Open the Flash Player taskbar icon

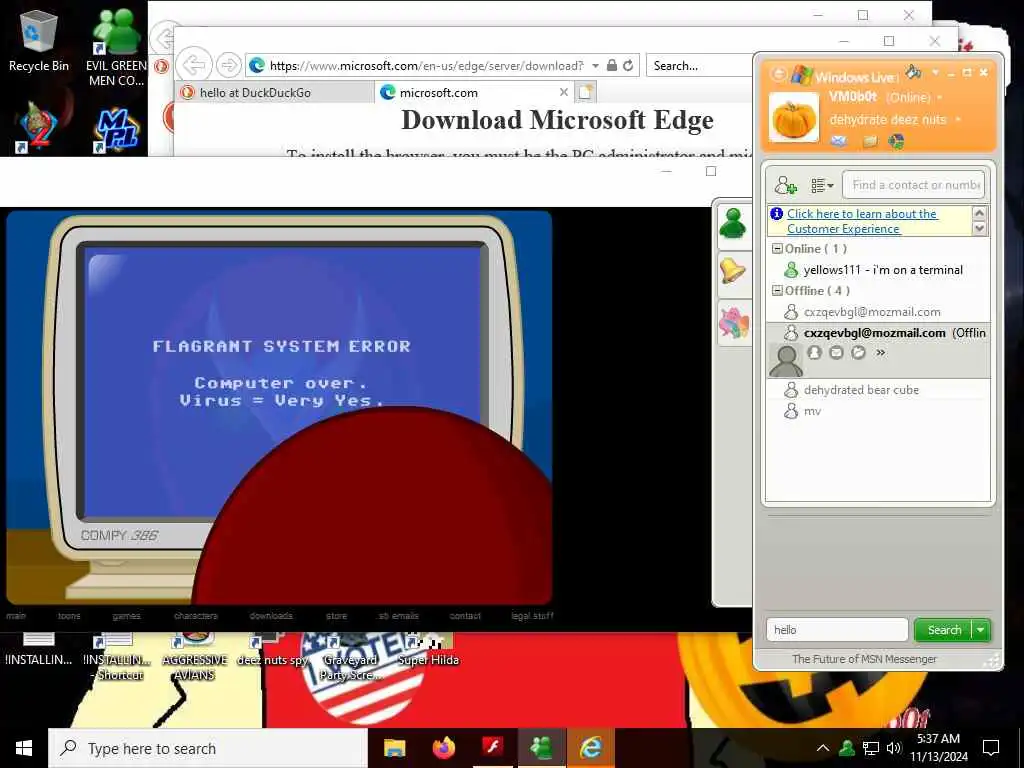[x=493, y=748]
